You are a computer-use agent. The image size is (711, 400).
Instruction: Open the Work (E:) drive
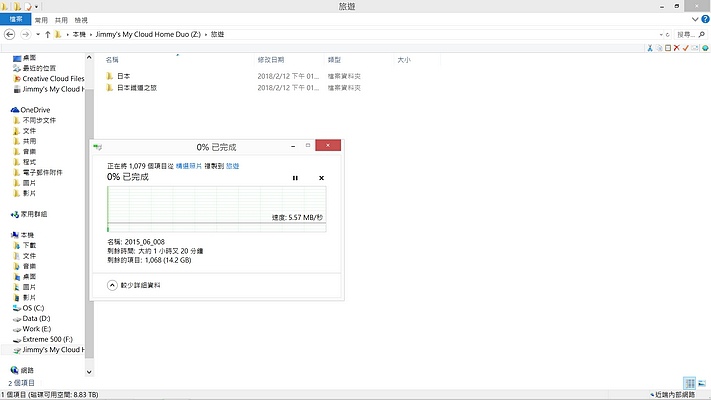click(32, 329)
